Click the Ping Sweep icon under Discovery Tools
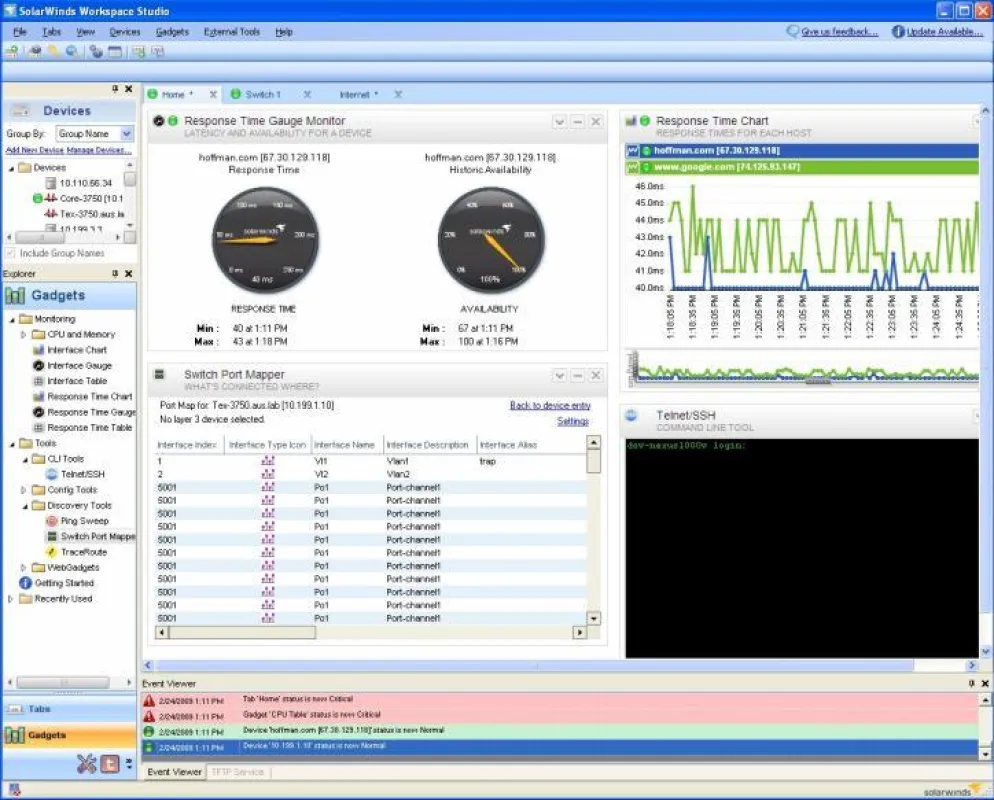 point(52,521)
